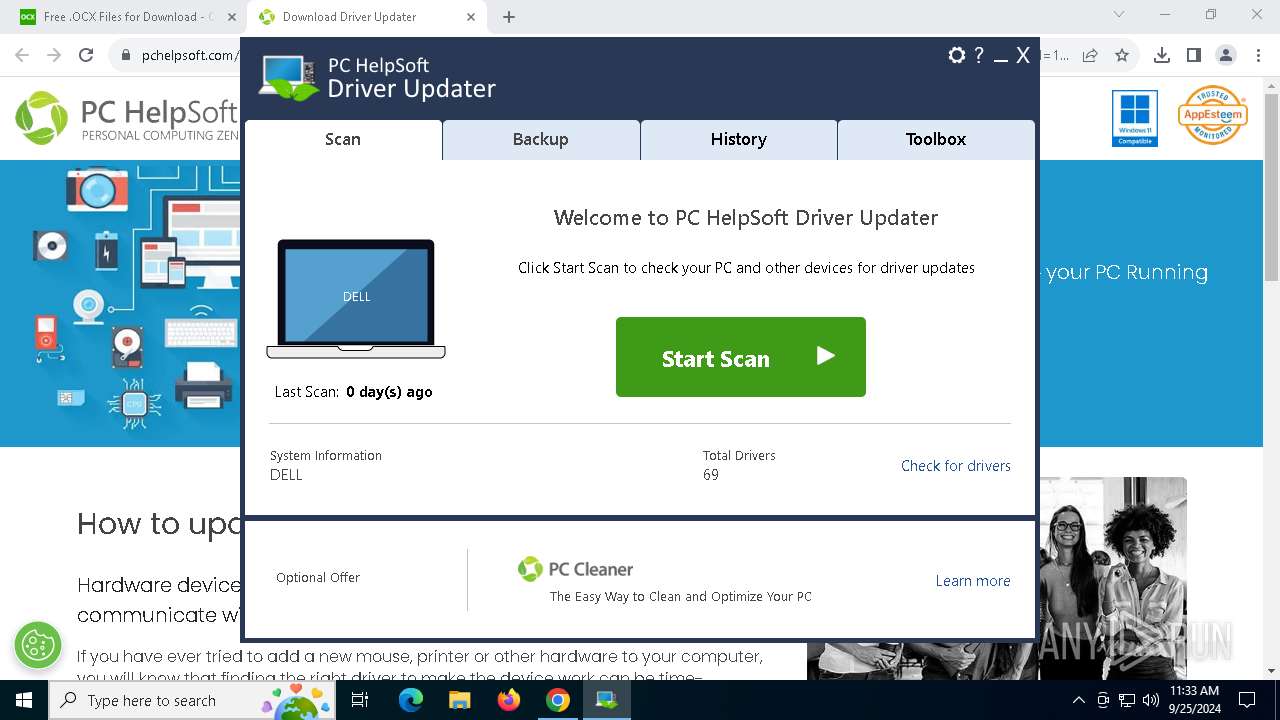Viewport: 1280px width, 720px height.
Task: Toggle the Chrome side panel
Action: click(1194, 56)
